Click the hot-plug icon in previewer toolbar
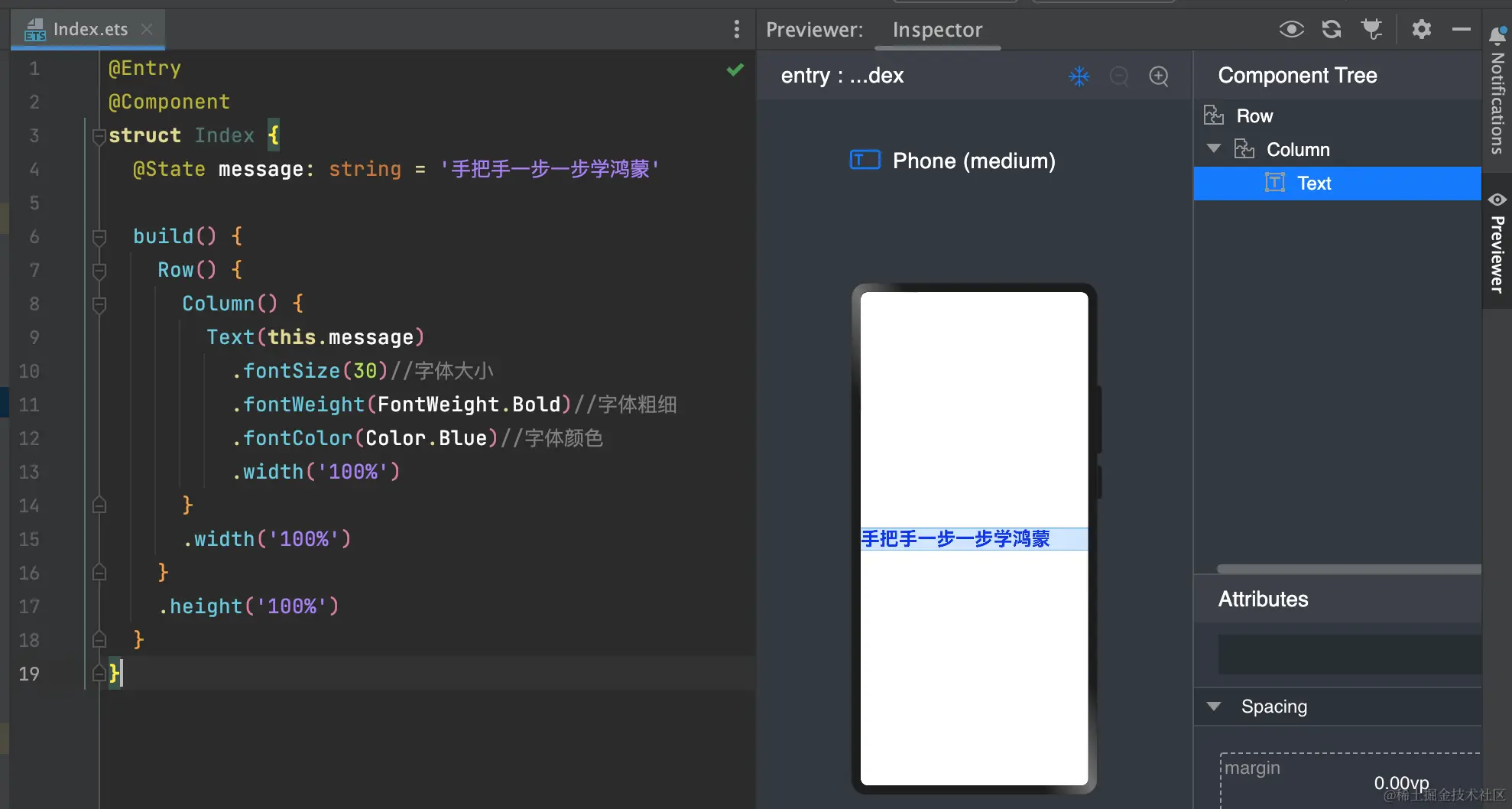The width and height of the screenshot is (1512, 809). click(x=1372, y=29)
